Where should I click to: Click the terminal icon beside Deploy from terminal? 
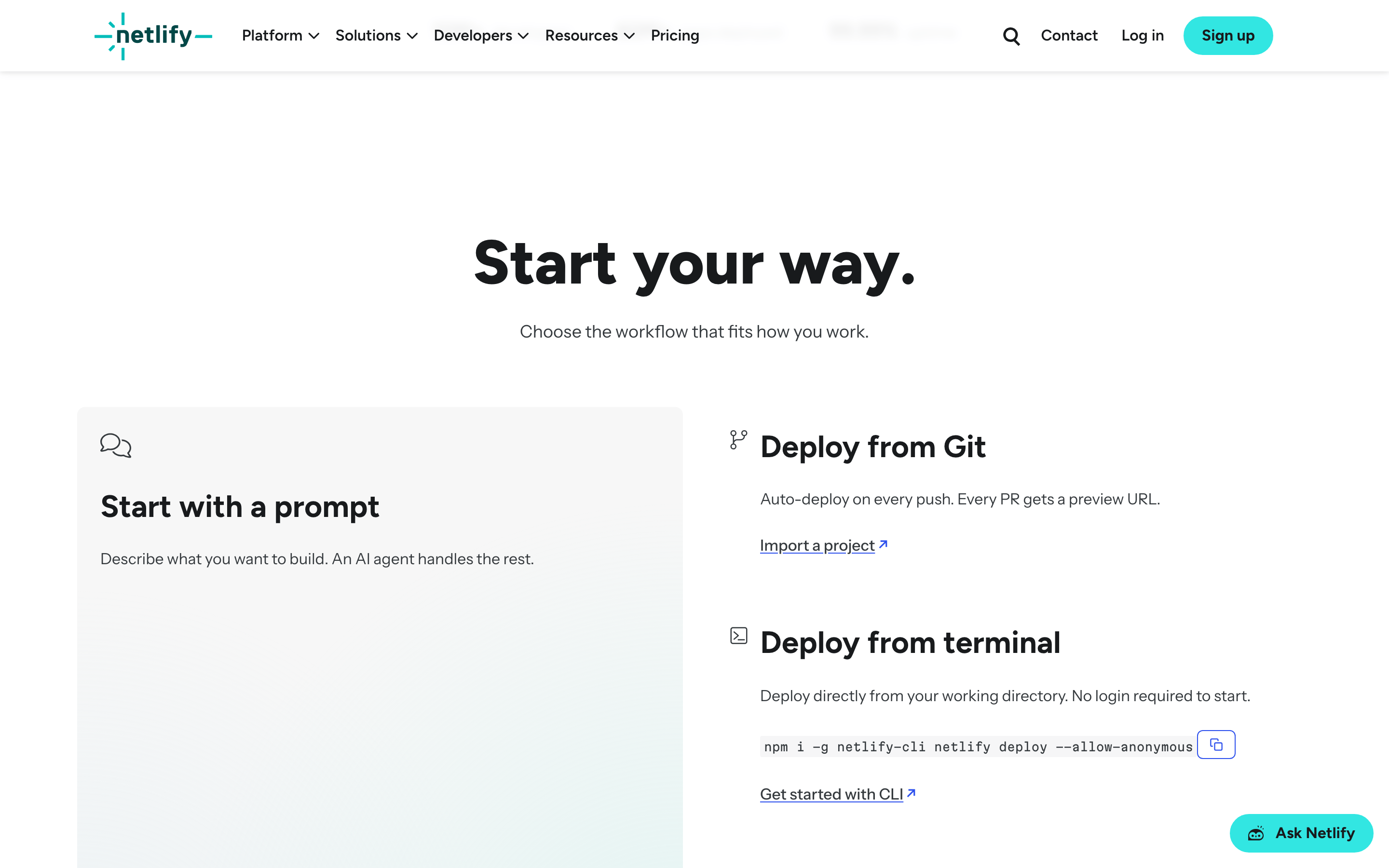(x=738, y=636)
